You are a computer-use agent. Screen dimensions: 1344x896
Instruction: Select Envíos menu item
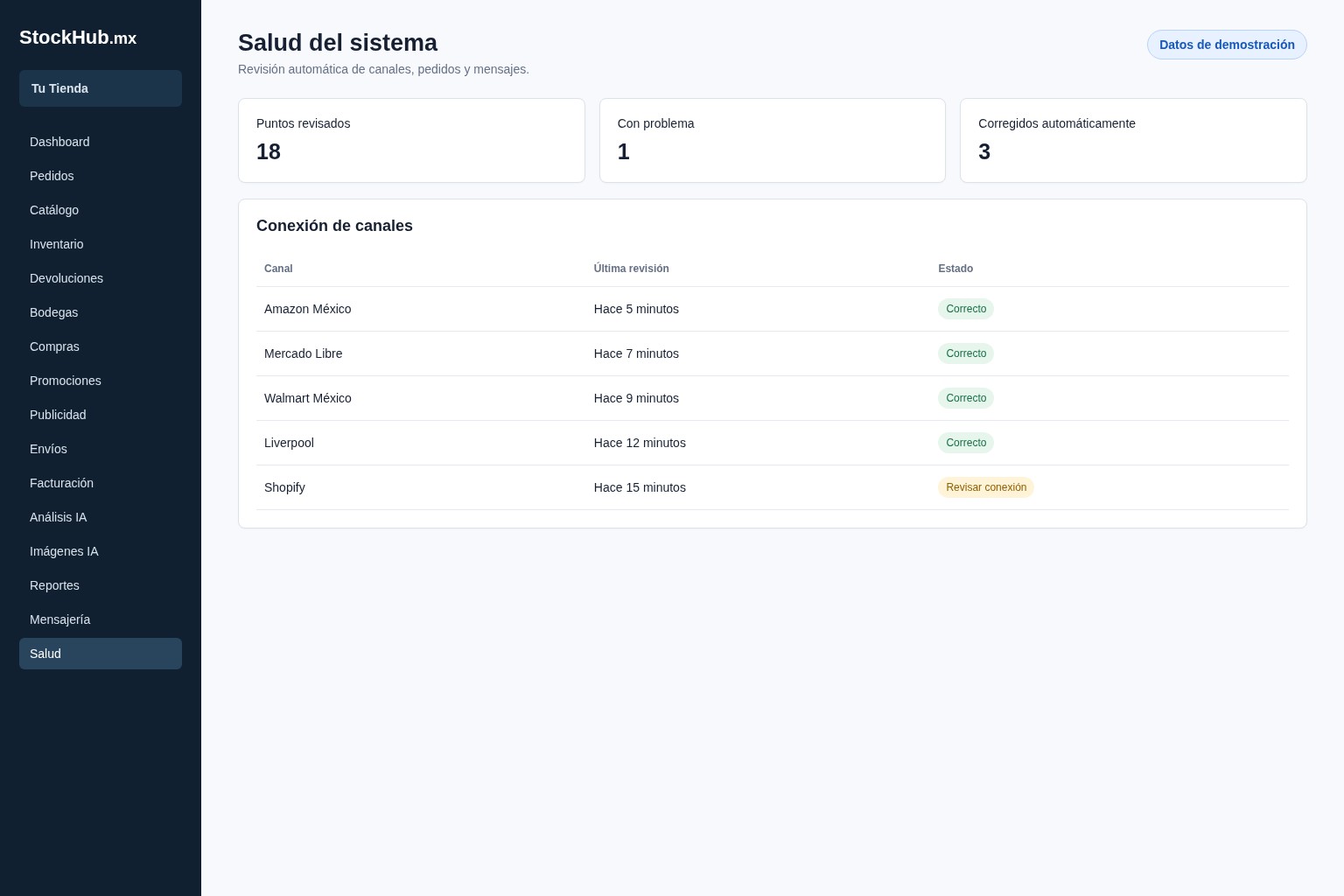point(101,449)
